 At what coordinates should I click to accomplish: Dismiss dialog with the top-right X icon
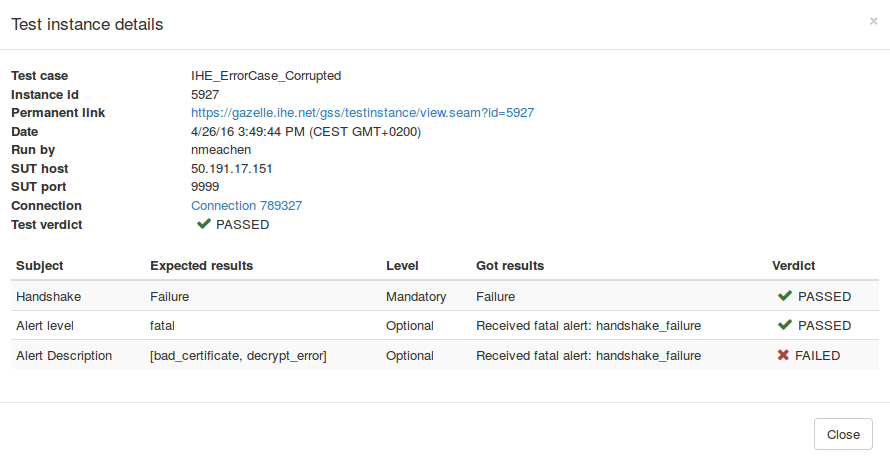873,21
